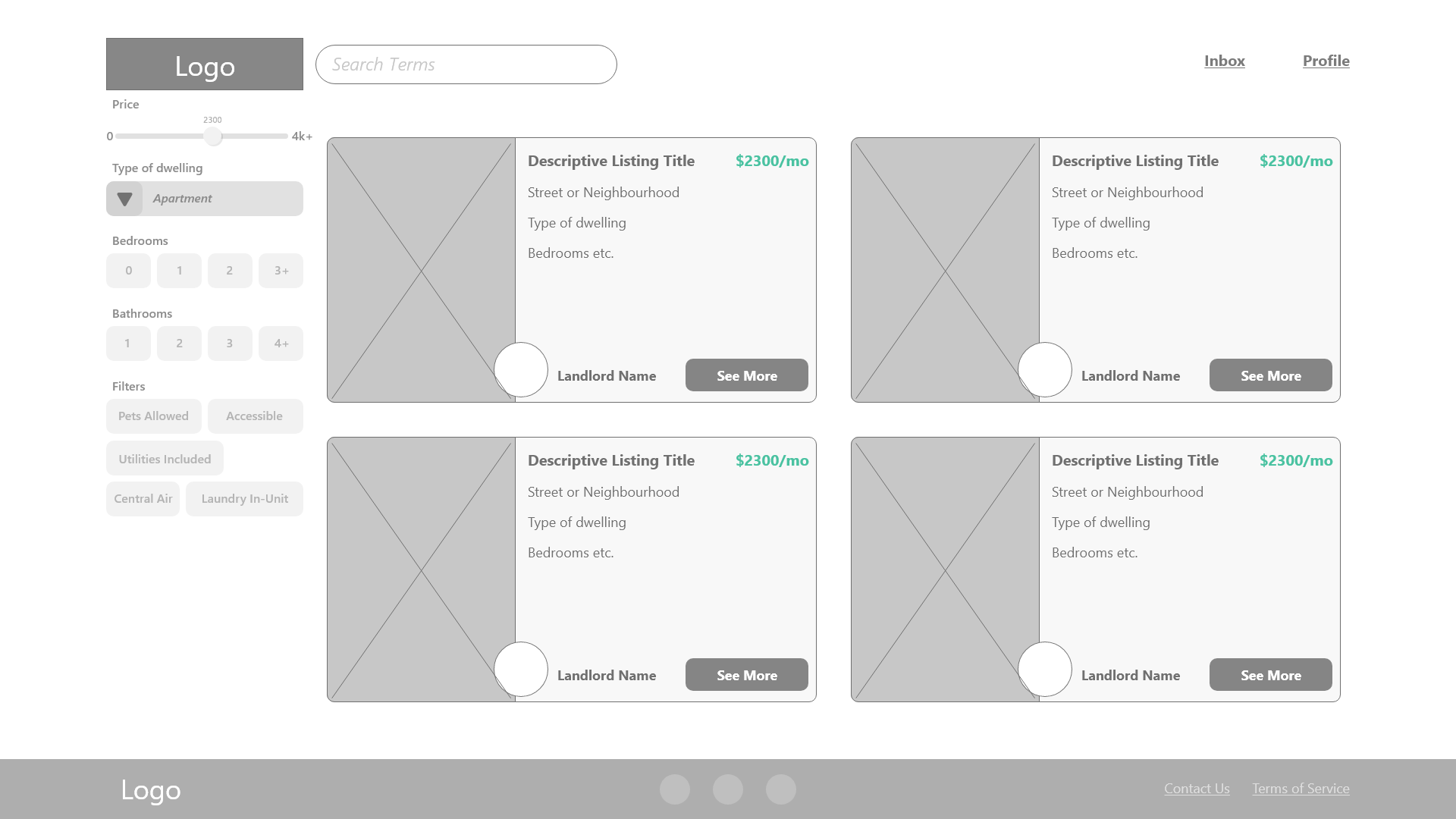Toggle the Laundry In-Unit filter
1456x819 pixels.
244,499
